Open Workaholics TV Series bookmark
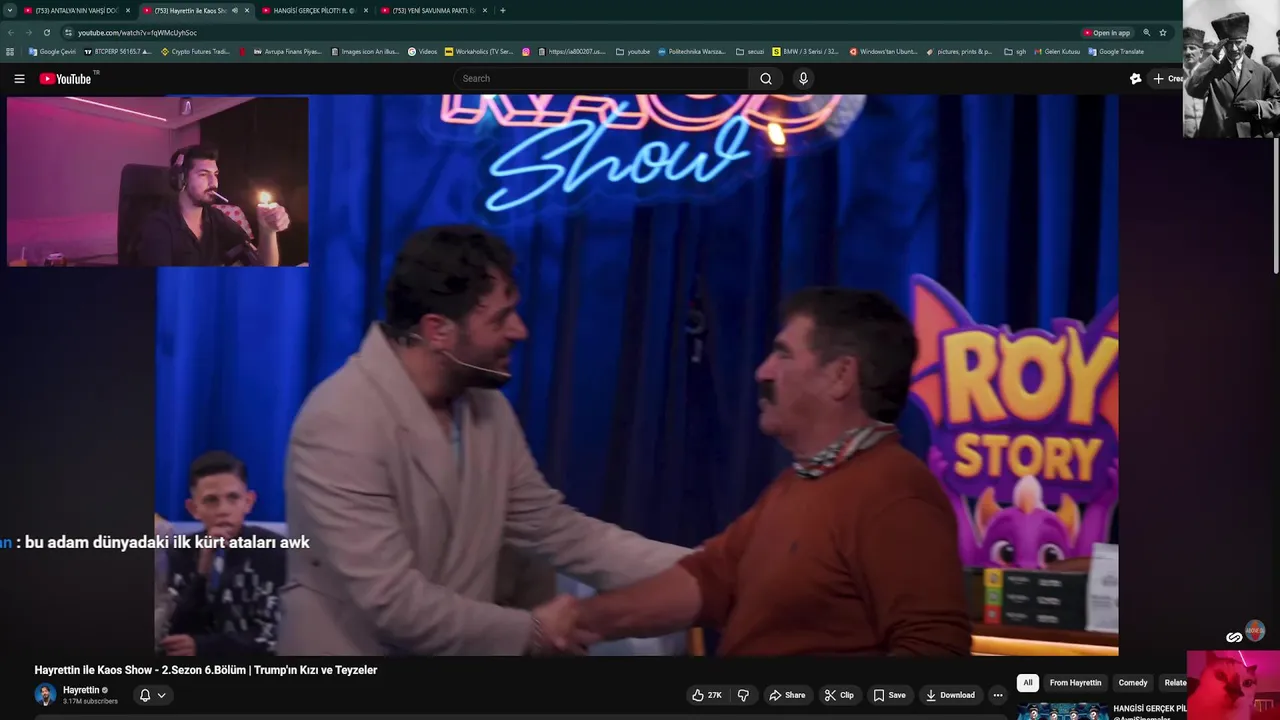The height and width of the screenshot is (720, 1280). (479, 52)
